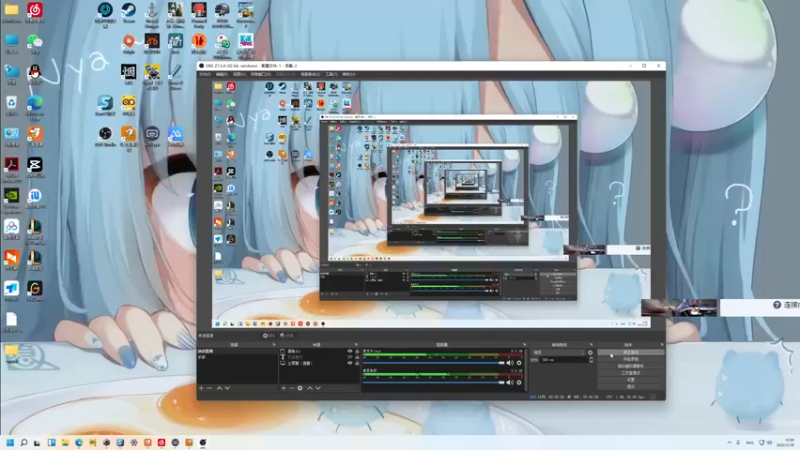Toggle lock of display capture source
The image size is (800, 450).
pos(357,363)
